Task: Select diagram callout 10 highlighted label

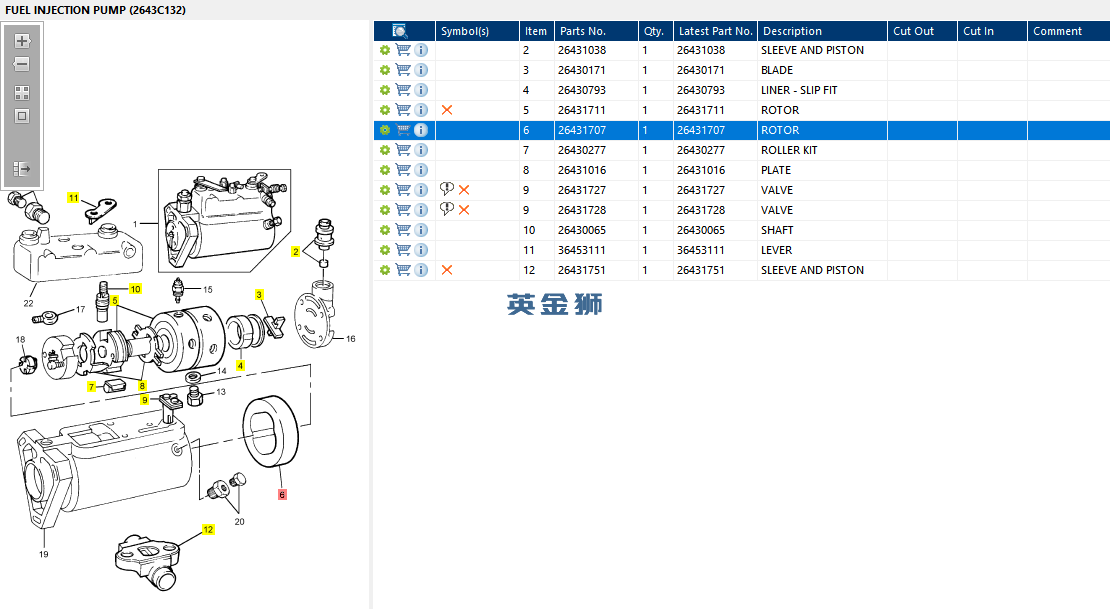Action: [135, 289]
